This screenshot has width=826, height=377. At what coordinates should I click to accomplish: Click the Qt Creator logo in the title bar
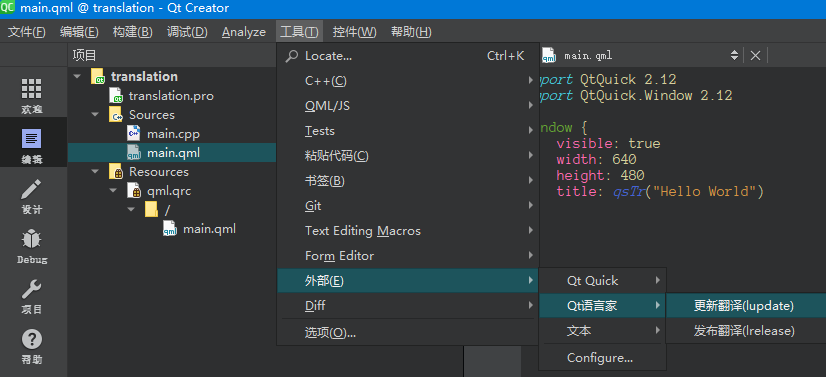point(8,8)
